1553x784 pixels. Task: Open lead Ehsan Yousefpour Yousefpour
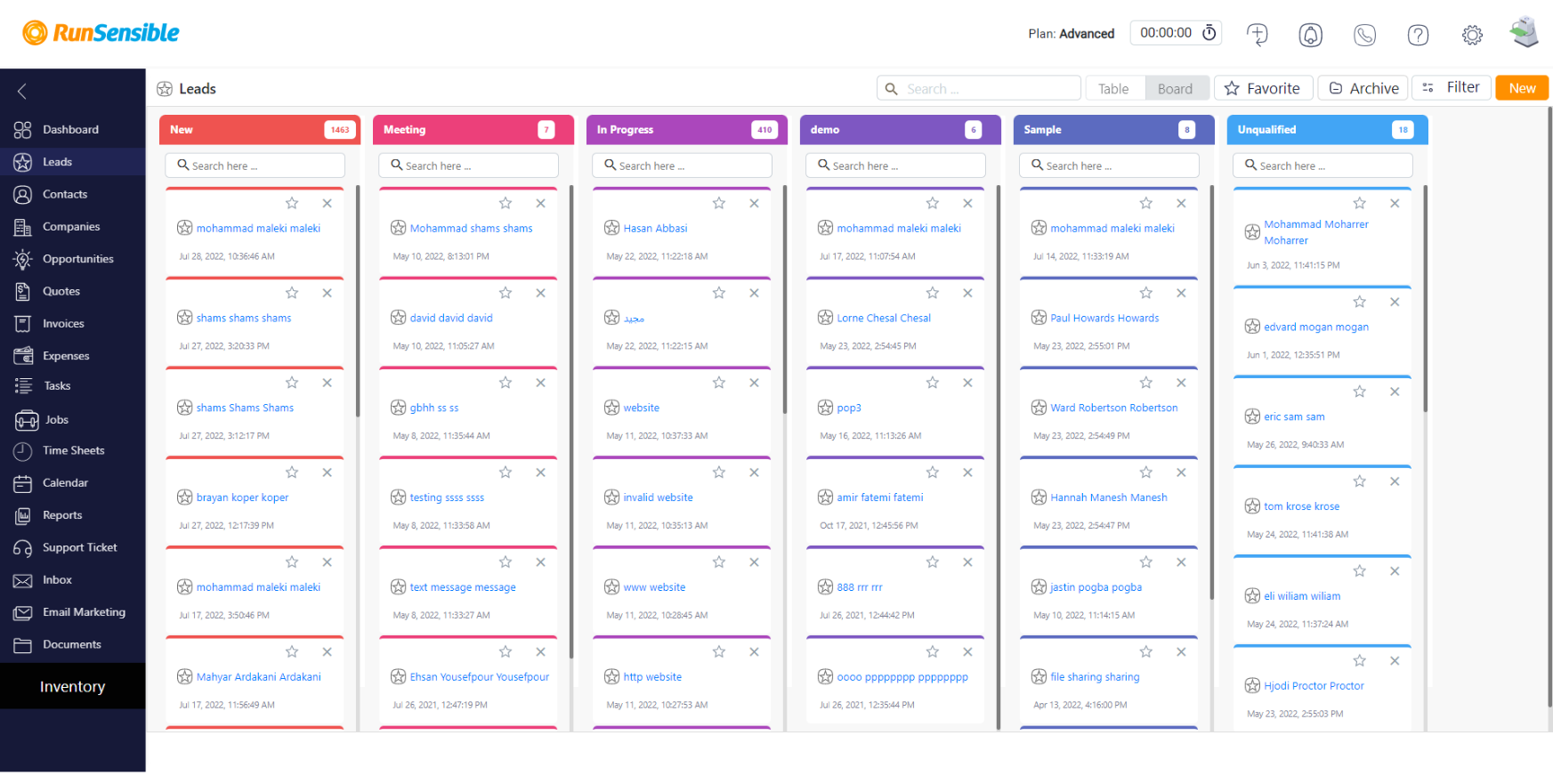pos(480,677)
